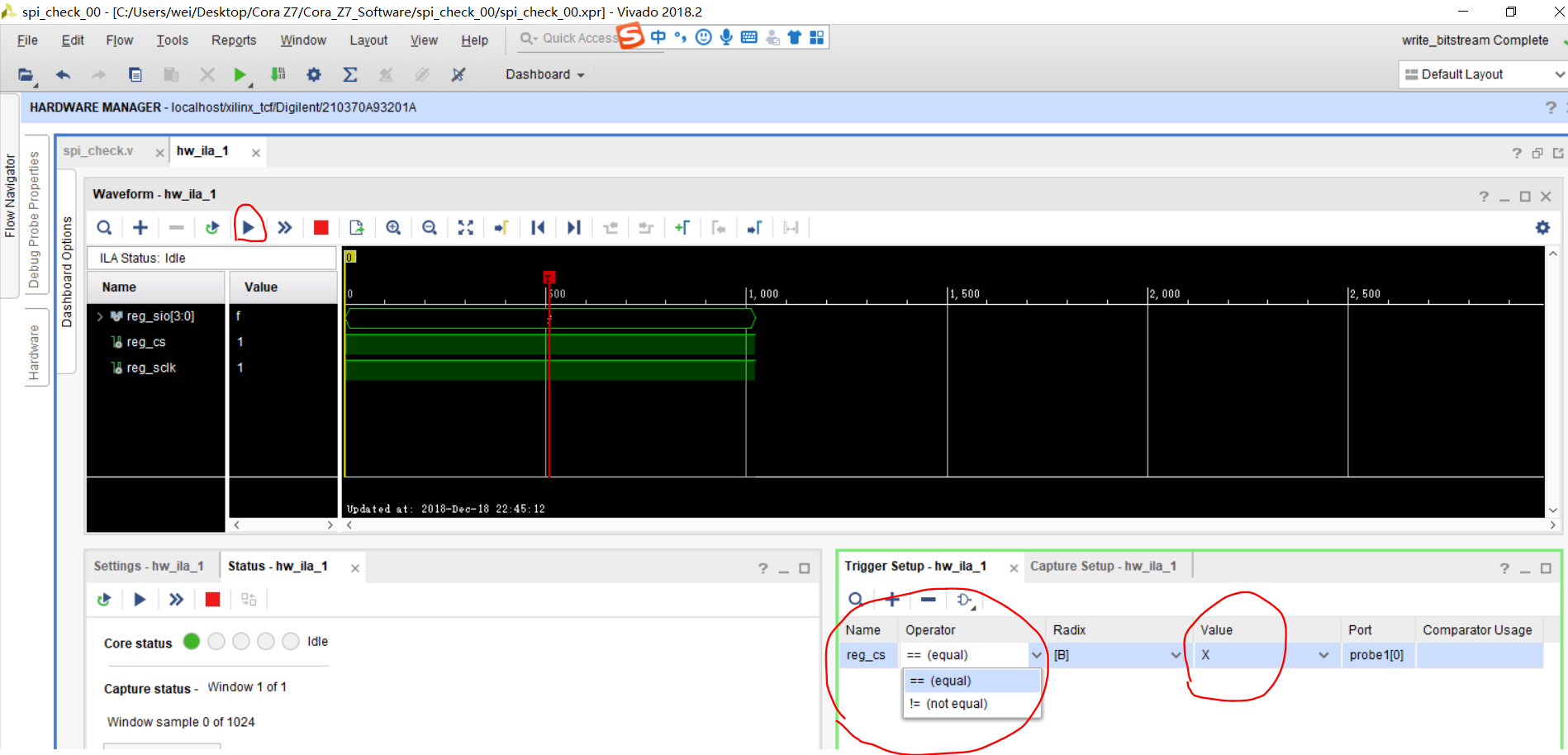Export the ILA data
Viewport: 1568px width, 755px height.
(356, 227)
